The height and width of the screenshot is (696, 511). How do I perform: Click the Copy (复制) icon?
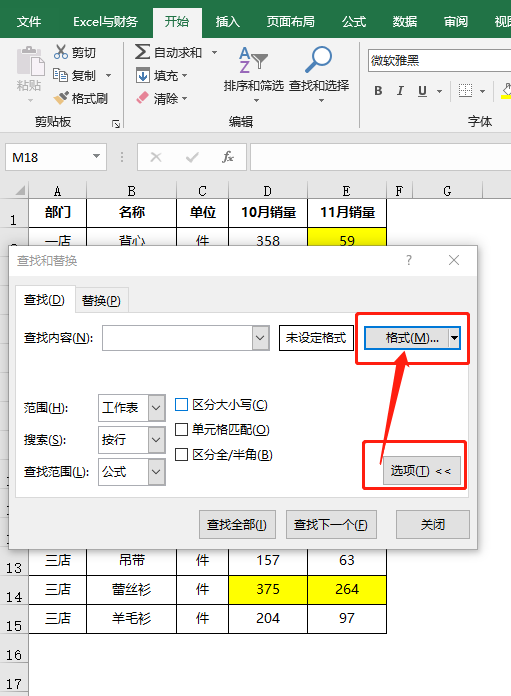click(60, 75)
